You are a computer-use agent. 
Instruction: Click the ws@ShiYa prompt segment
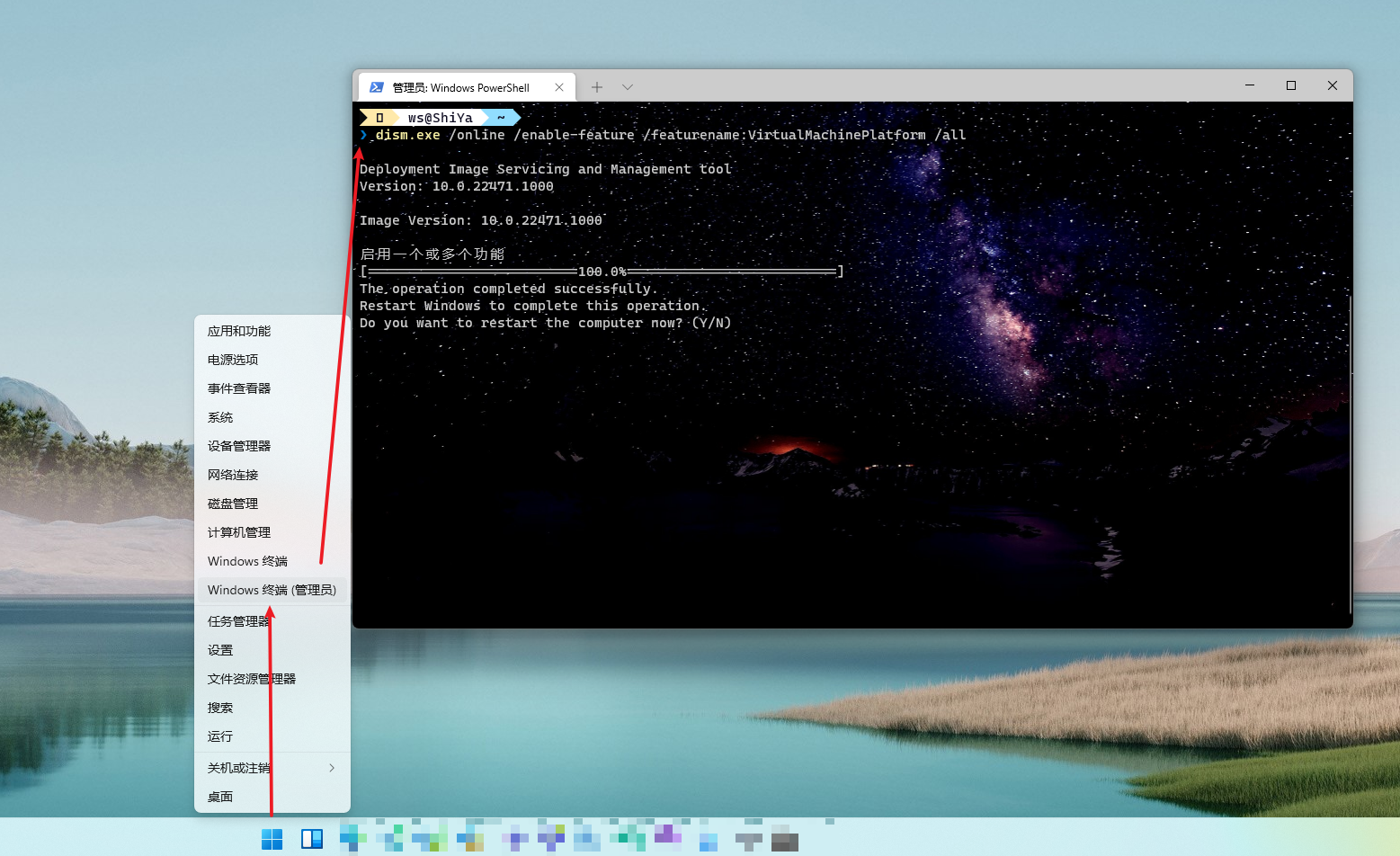[x=440, y=118]
